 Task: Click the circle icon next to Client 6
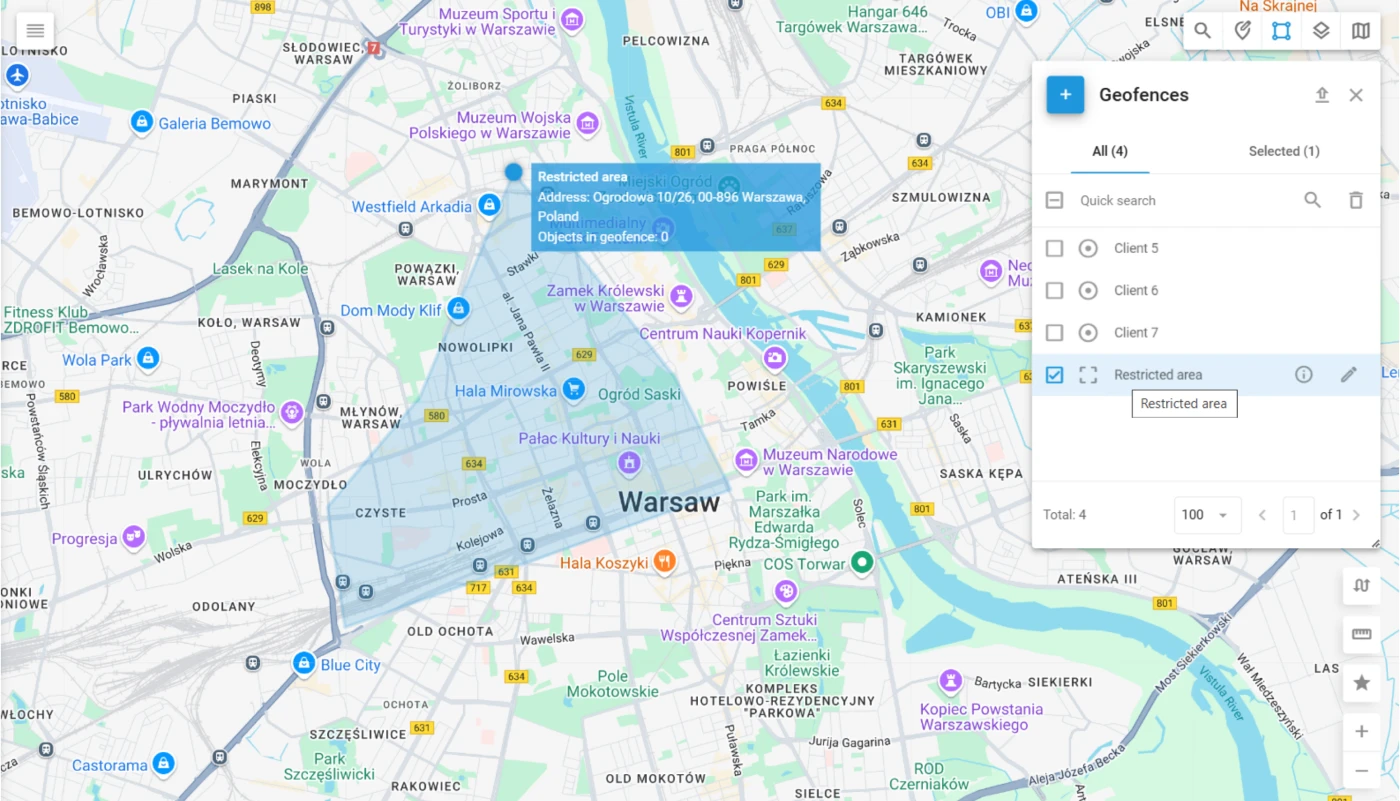point(1088,290)
